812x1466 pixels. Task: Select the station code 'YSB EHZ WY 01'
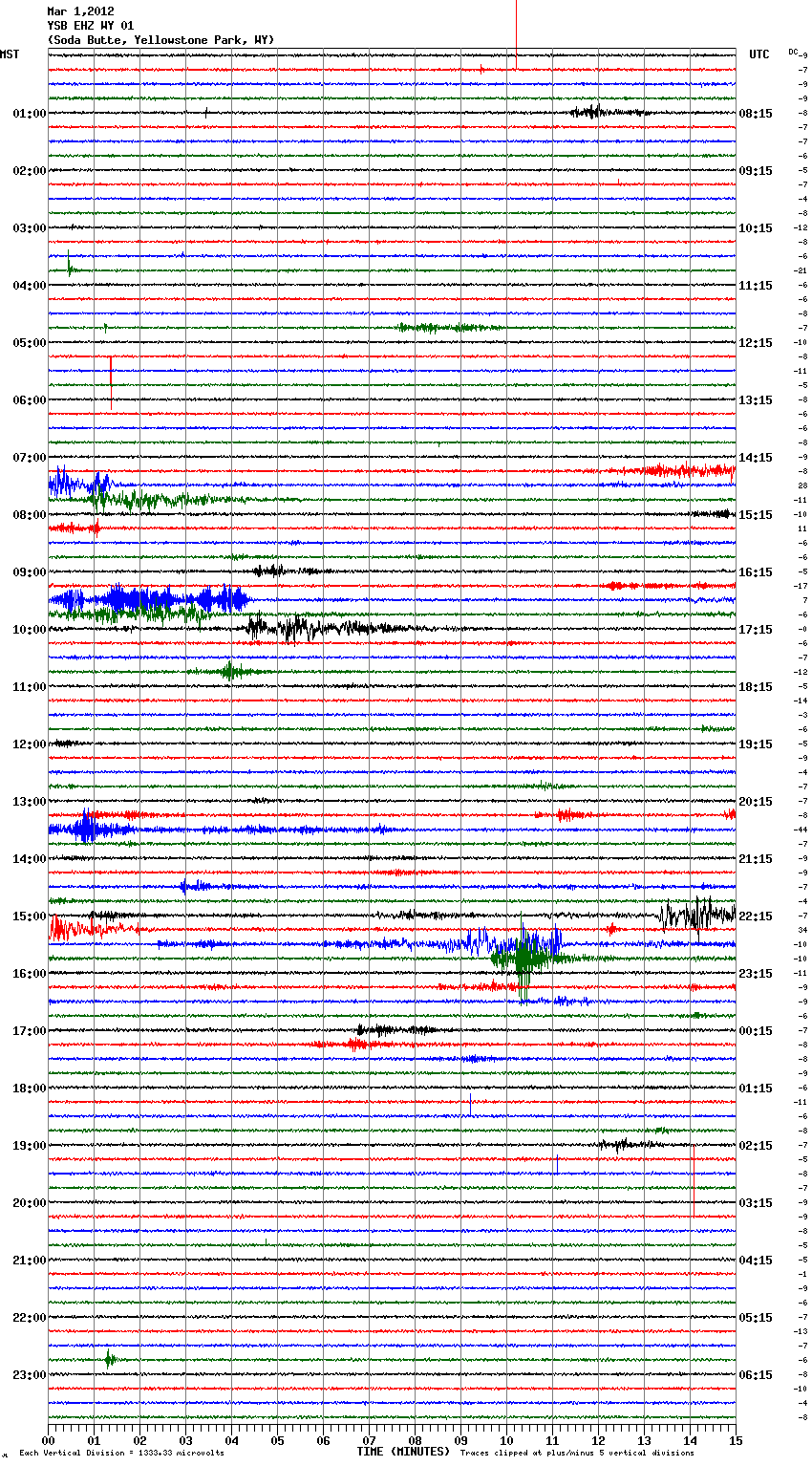pos(91,26)
